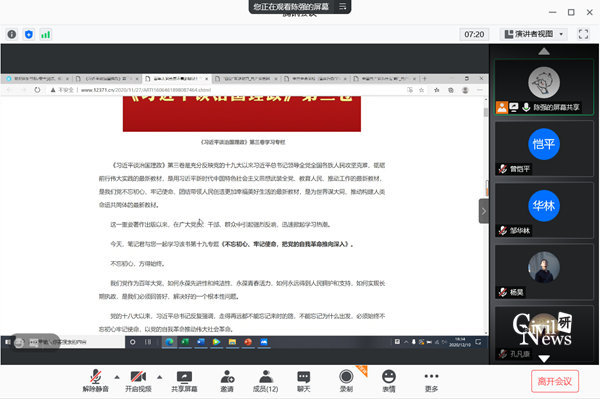The width and height of the screenshot is (600, 399).
Task: Open the 表情 emoji reactions
Action: point(388,381)
